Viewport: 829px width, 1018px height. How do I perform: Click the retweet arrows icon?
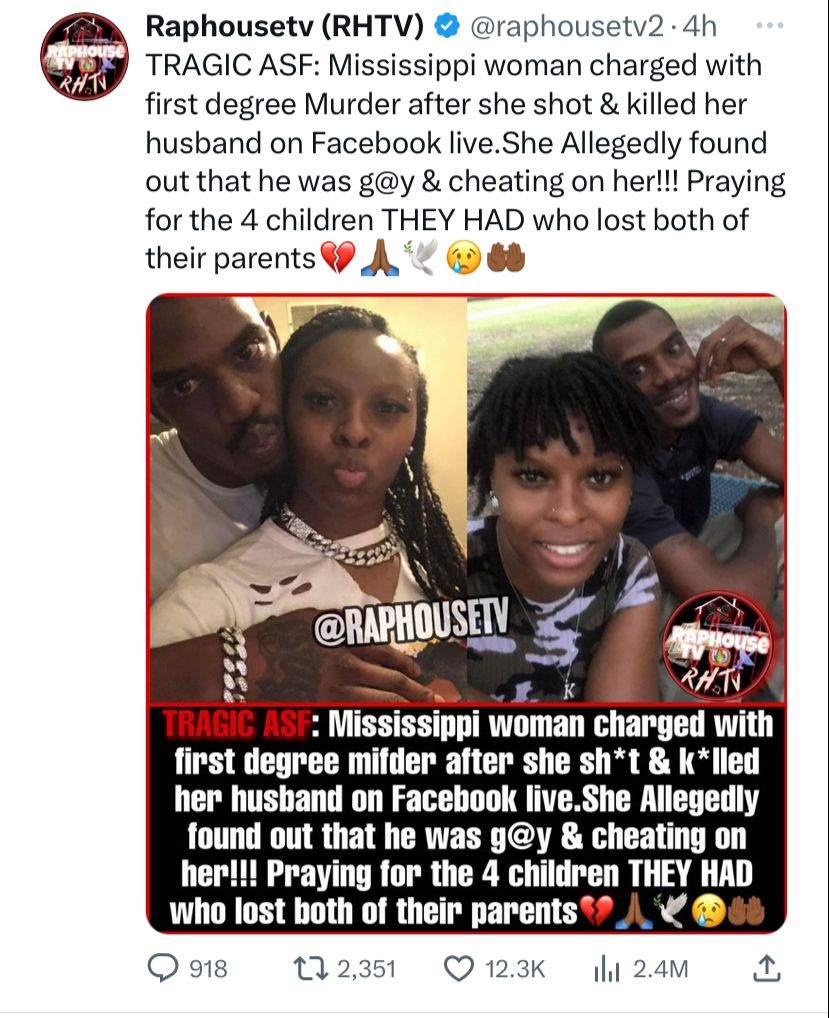click(310, 969)
